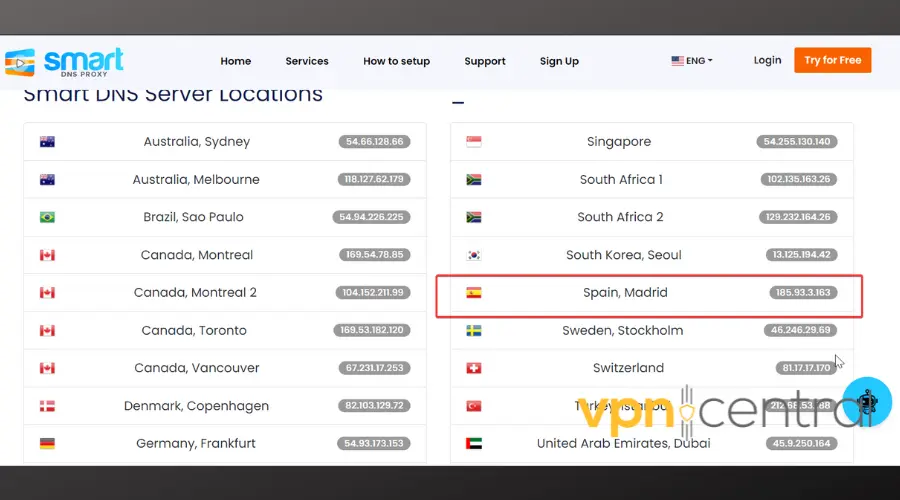Viewport: 900px width, 500px height.
Task: Select IP address 67.231.17.253
Action: tap(374, 367)
